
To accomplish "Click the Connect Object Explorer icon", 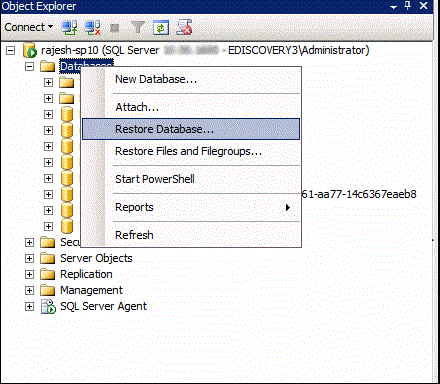I will [70, 27].
